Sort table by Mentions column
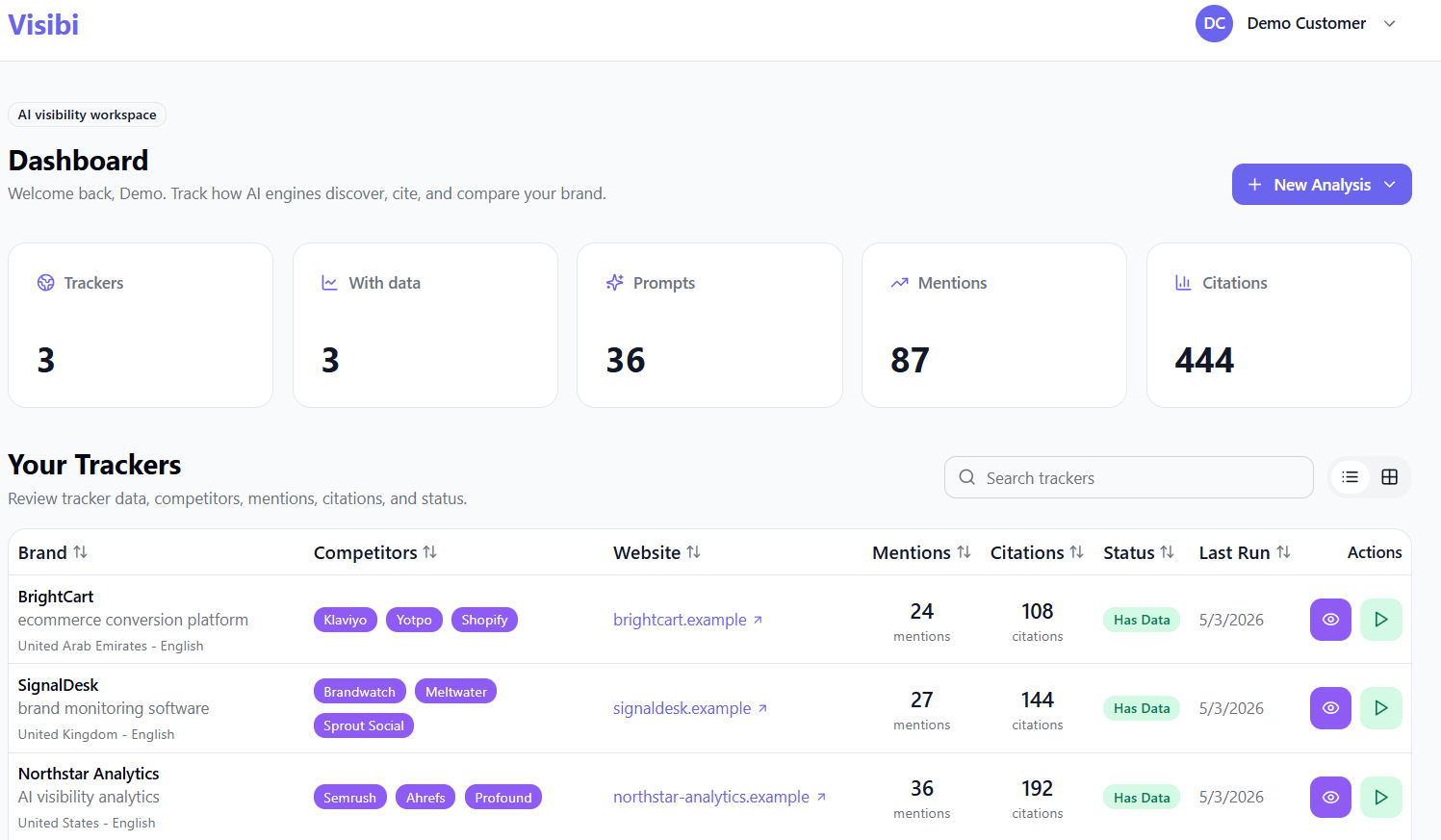The height and width of the screenshot is (840, 1441). pyautogui.click(x=921, y=552)
